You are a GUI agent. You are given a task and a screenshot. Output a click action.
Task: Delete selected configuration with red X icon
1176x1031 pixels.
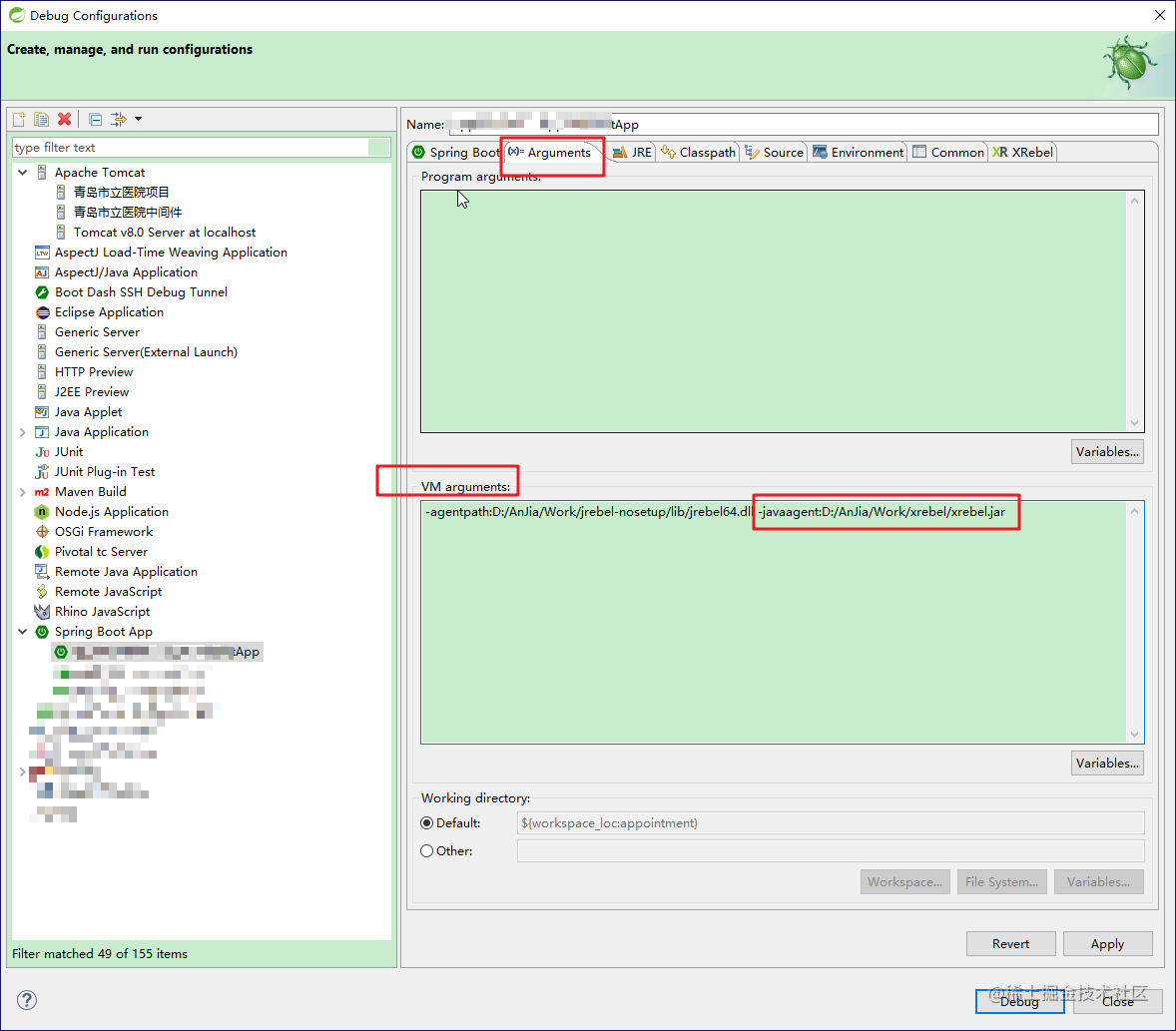[x=65, y=119]
